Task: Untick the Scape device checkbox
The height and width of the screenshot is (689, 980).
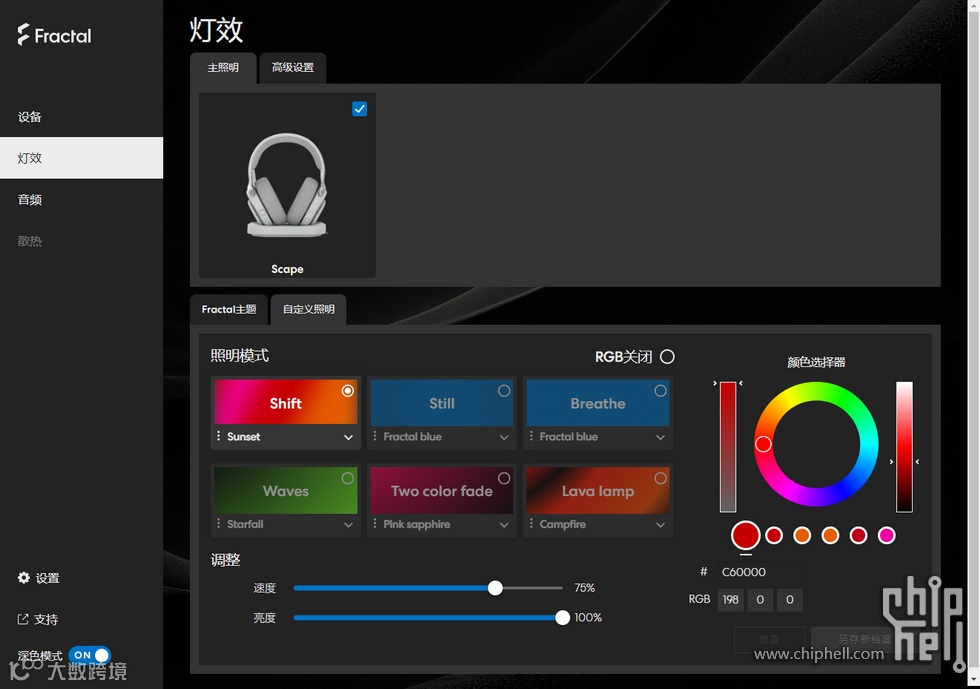Action: pos(359,109)
